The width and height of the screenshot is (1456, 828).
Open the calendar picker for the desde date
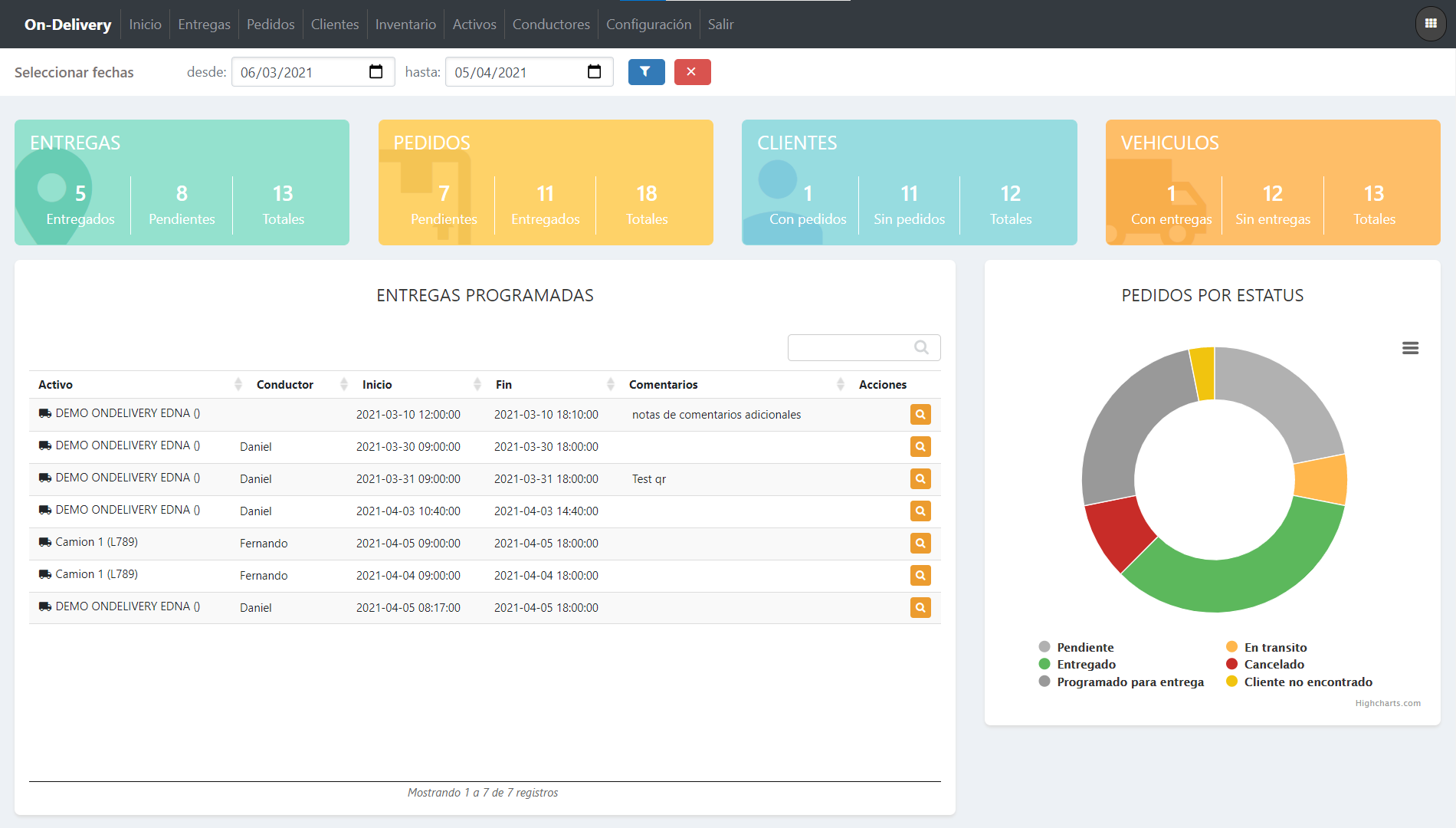coord(375,72)
